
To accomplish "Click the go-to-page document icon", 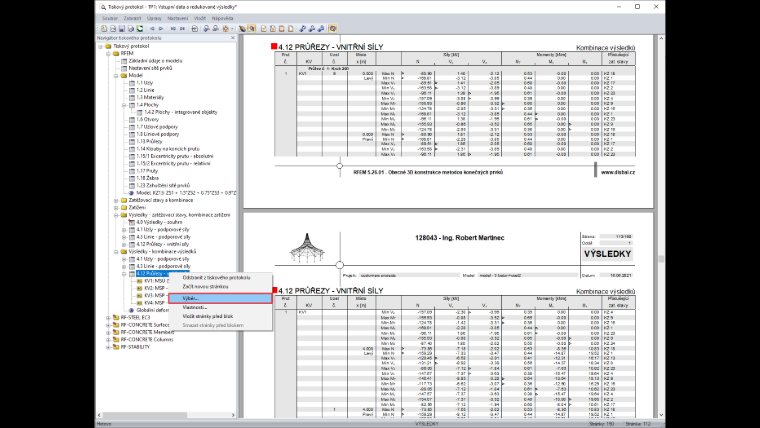I will 195,29.
